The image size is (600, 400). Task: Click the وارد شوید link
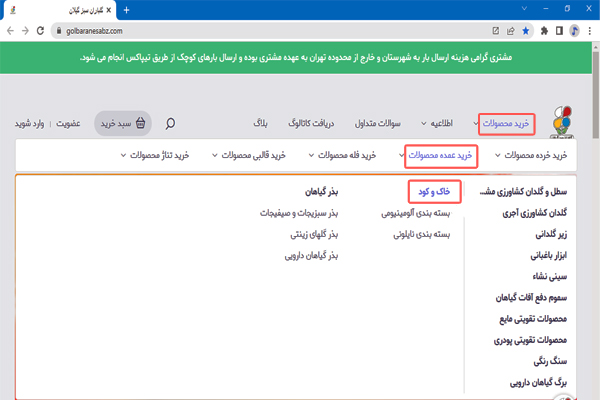tap(29, 124)
